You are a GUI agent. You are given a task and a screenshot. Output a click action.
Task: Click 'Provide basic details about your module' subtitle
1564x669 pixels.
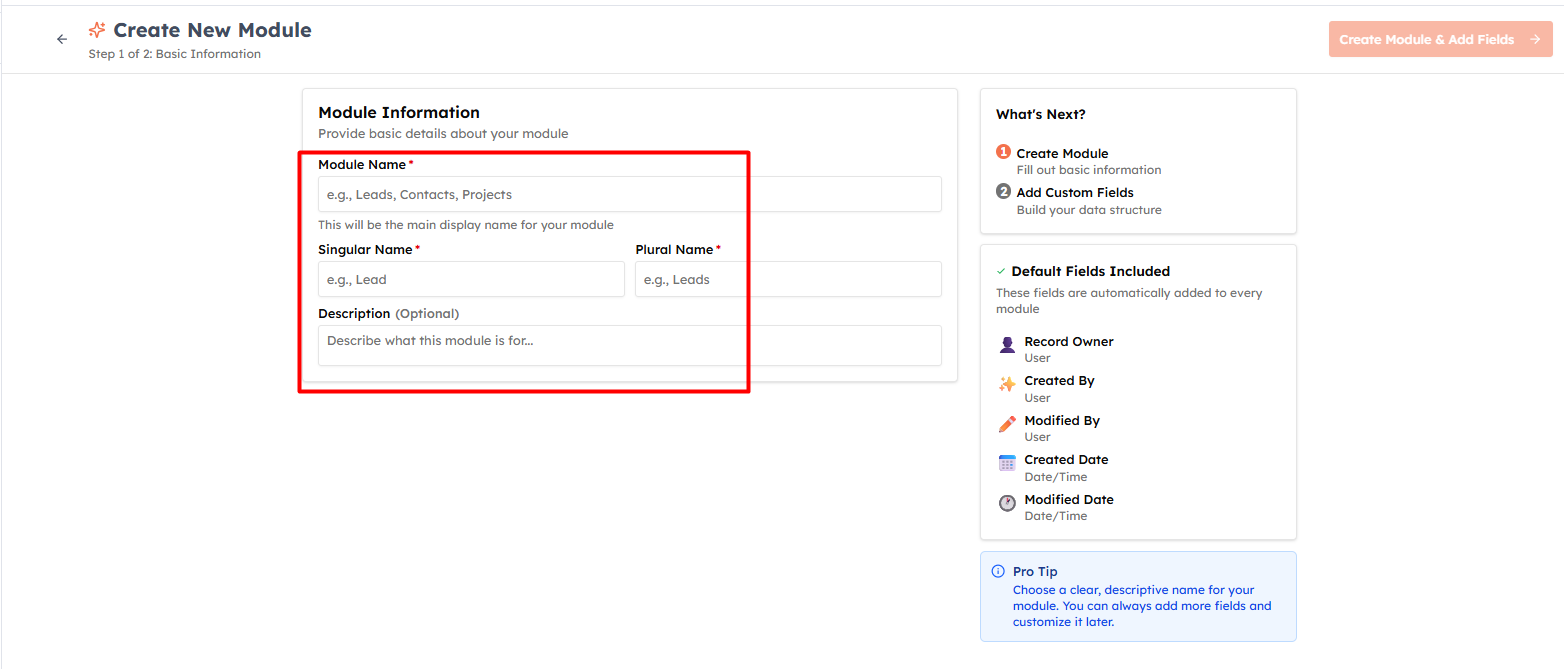click(x=443, y=133)
